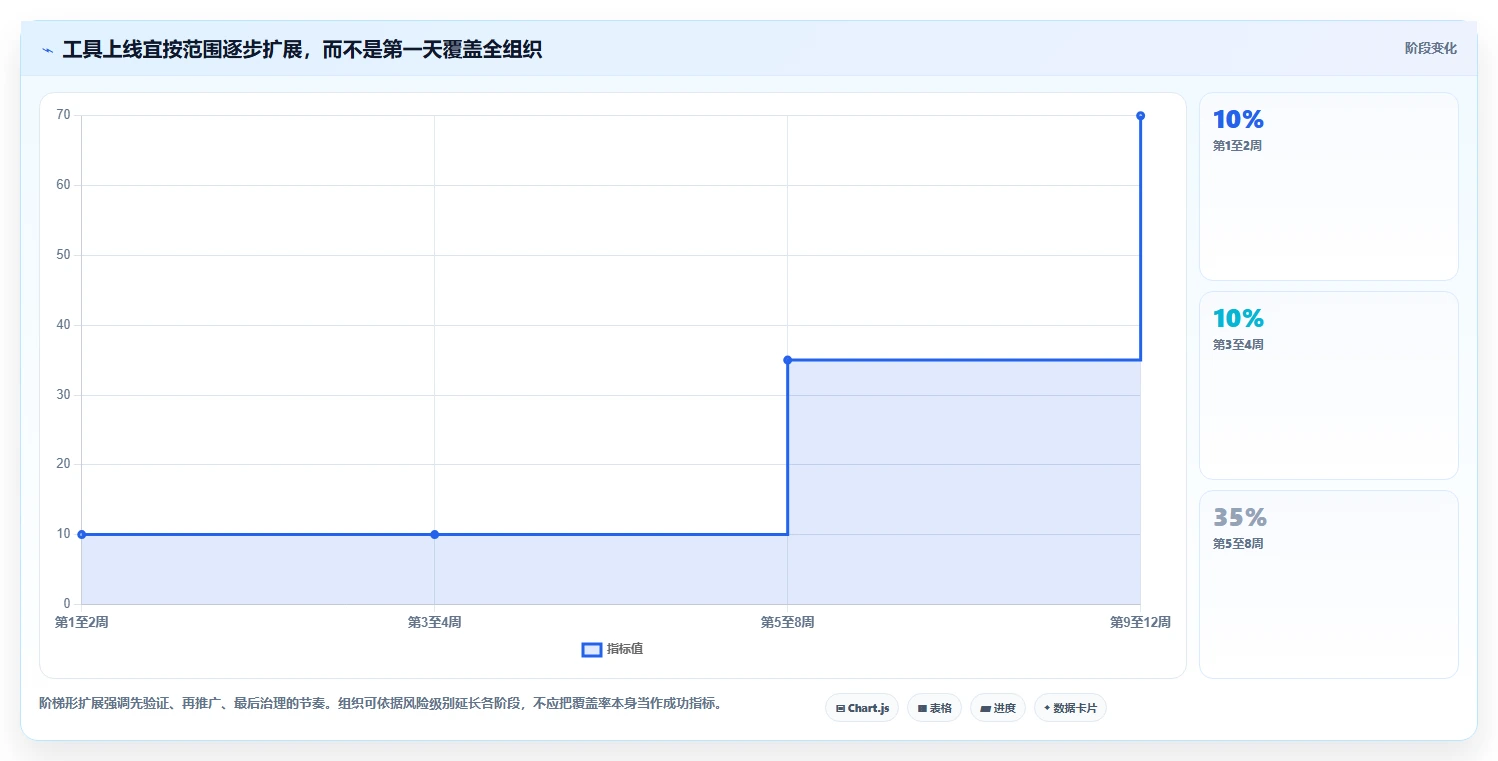Click x-axis label 第3至4周

click(434, 622)
